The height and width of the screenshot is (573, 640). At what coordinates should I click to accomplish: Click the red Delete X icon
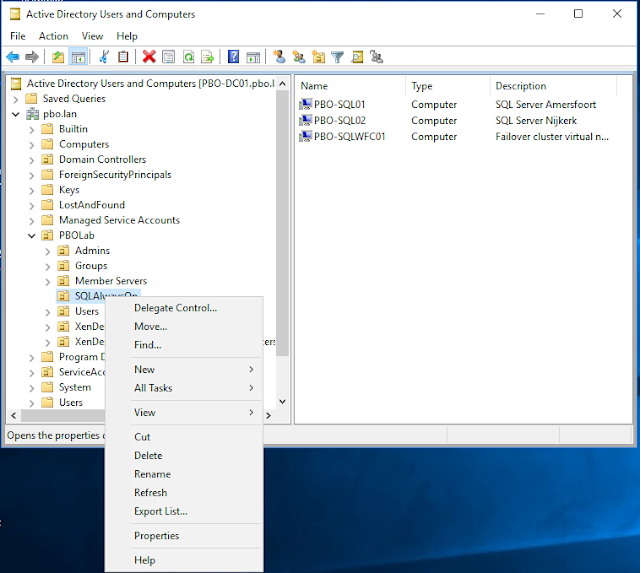(x=149, y=57)
